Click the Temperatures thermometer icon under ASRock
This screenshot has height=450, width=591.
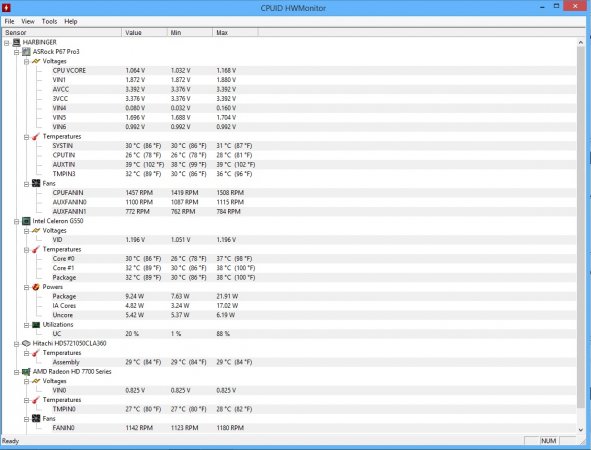36,136
